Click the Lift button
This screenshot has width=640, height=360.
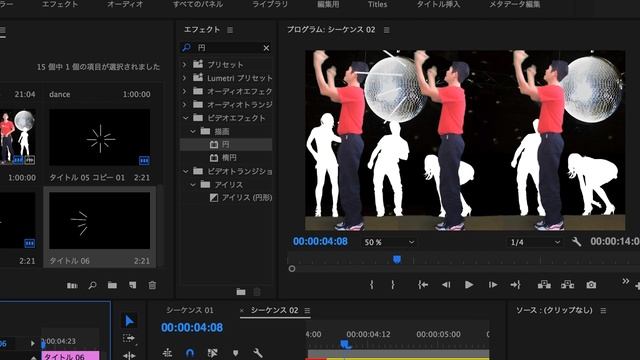(544, 284)
